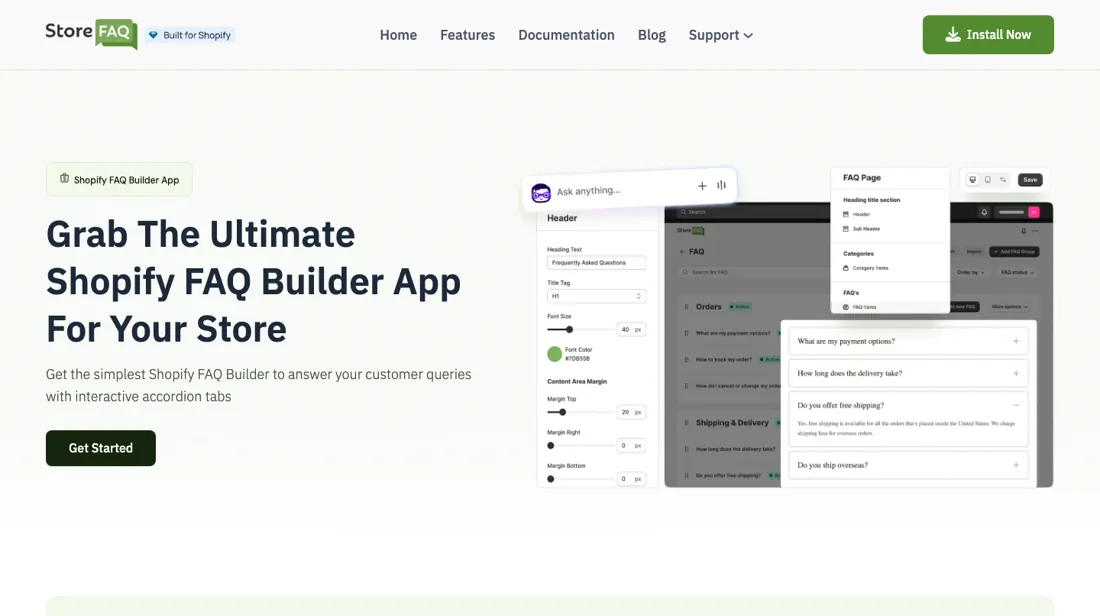The width and height of the screenshot is (1100, 616).
Task: Click the Margin Right slider handle
Action: point(551,446)
